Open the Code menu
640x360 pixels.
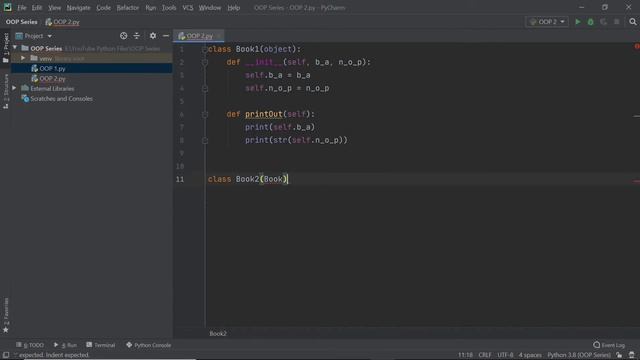point(103,8)
